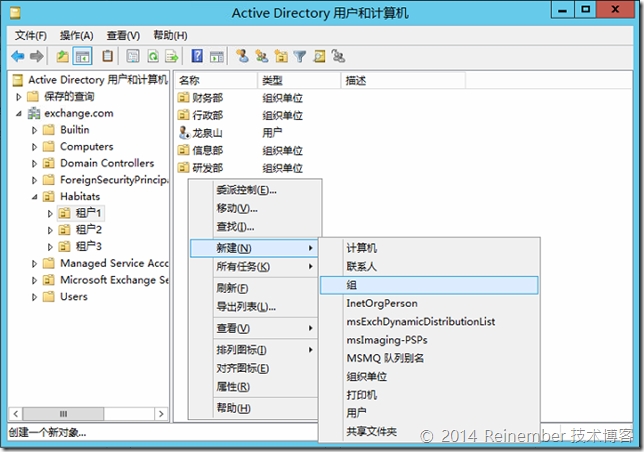Click the application icon in title bar
Image resolution: width=644 pixels, height=452 pixels.
click(15, 13)
